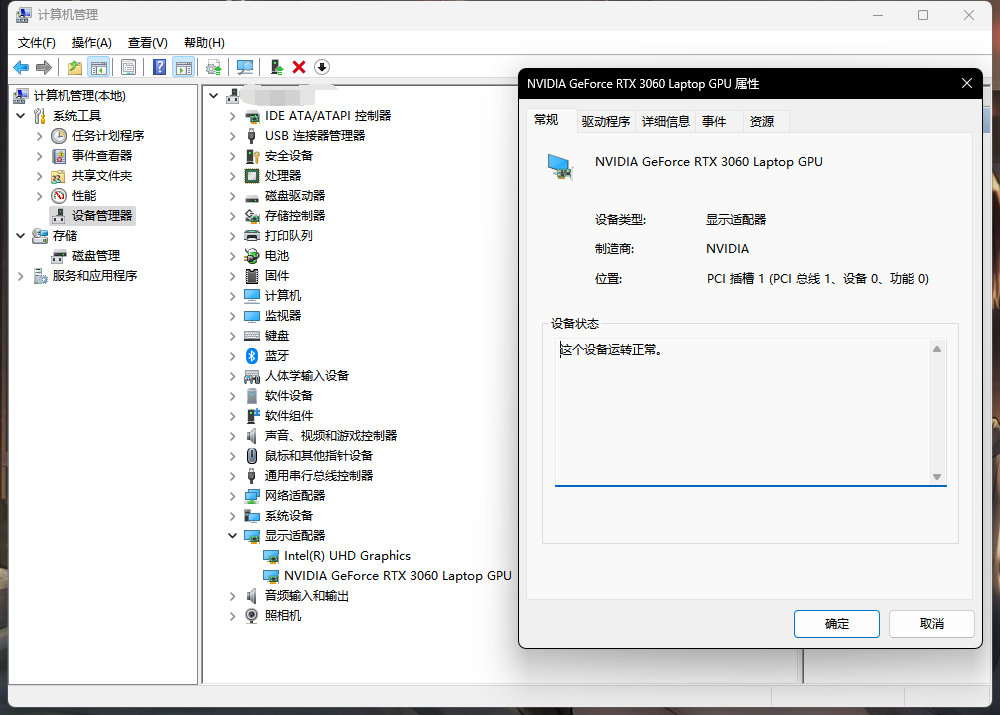Click the blue Back arrow in toolbar
The image size is (1000, 715).
[20, 67]
